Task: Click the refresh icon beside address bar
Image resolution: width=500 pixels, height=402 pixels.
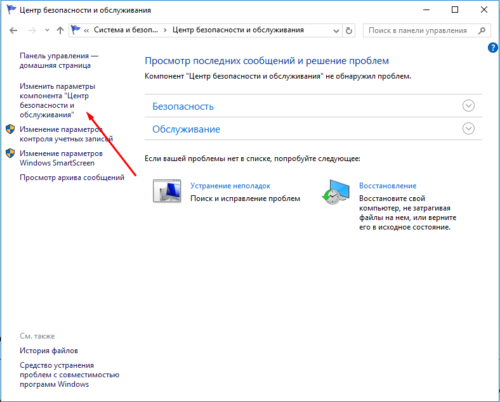Action: [349, 31]
